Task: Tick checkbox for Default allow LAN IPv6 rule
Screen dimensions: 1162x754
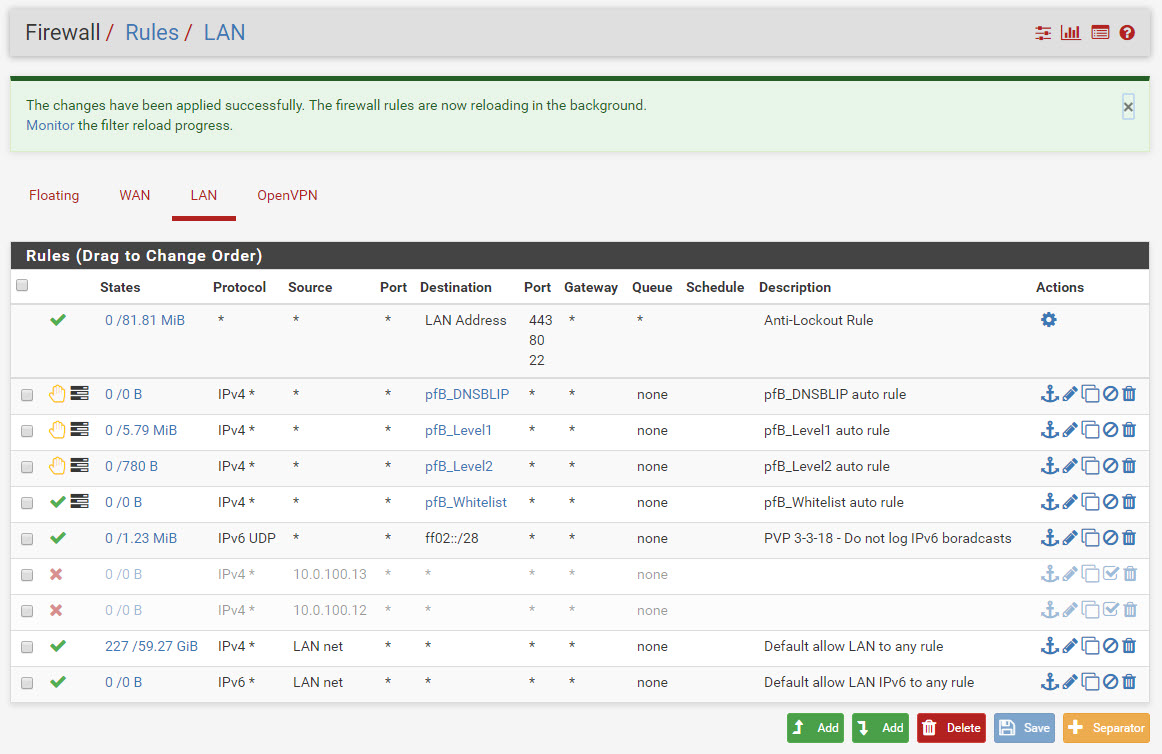Action: click(27, 683)
